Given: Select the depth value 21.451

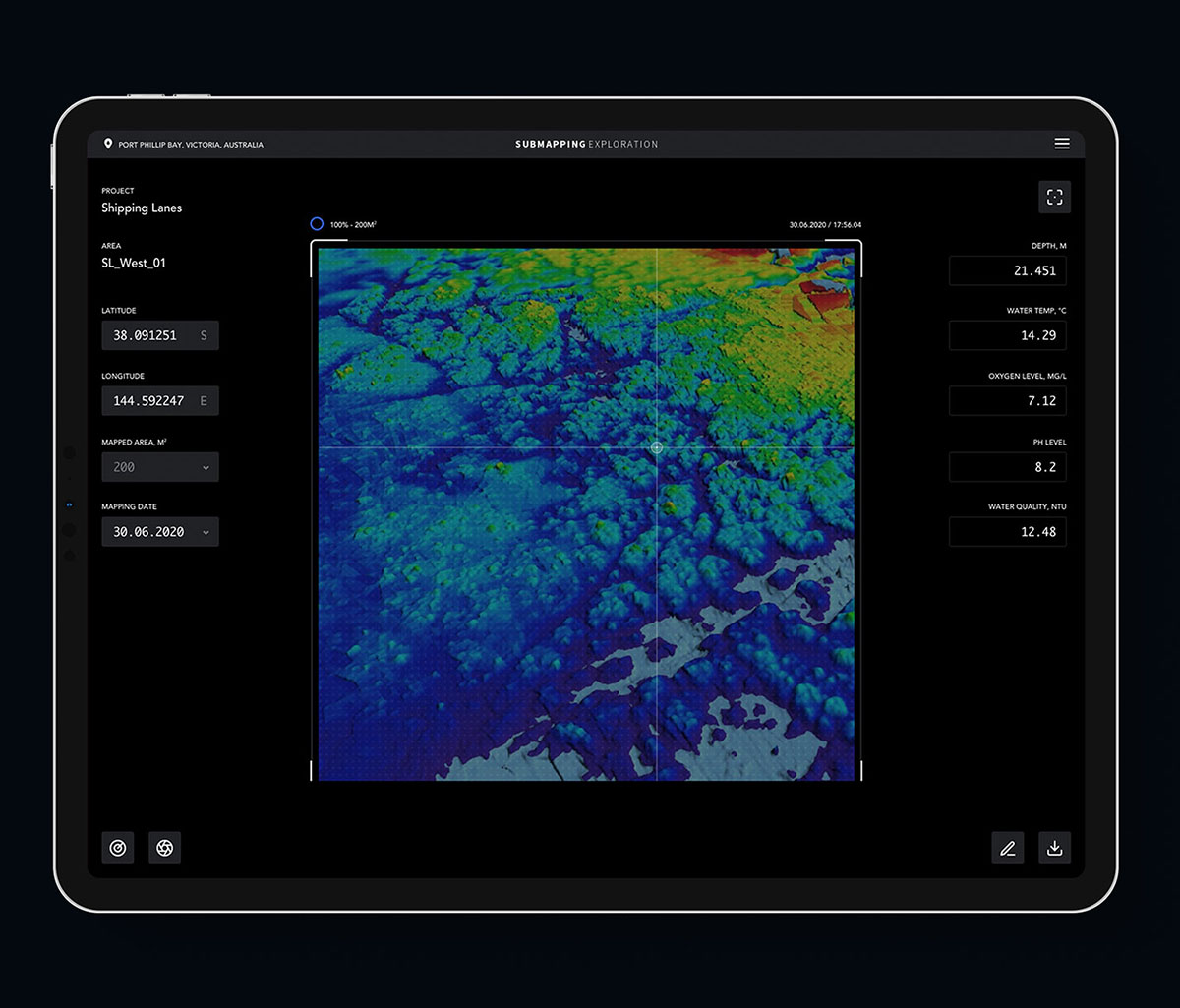Looking at the screenshot, I should (1008, 270).
